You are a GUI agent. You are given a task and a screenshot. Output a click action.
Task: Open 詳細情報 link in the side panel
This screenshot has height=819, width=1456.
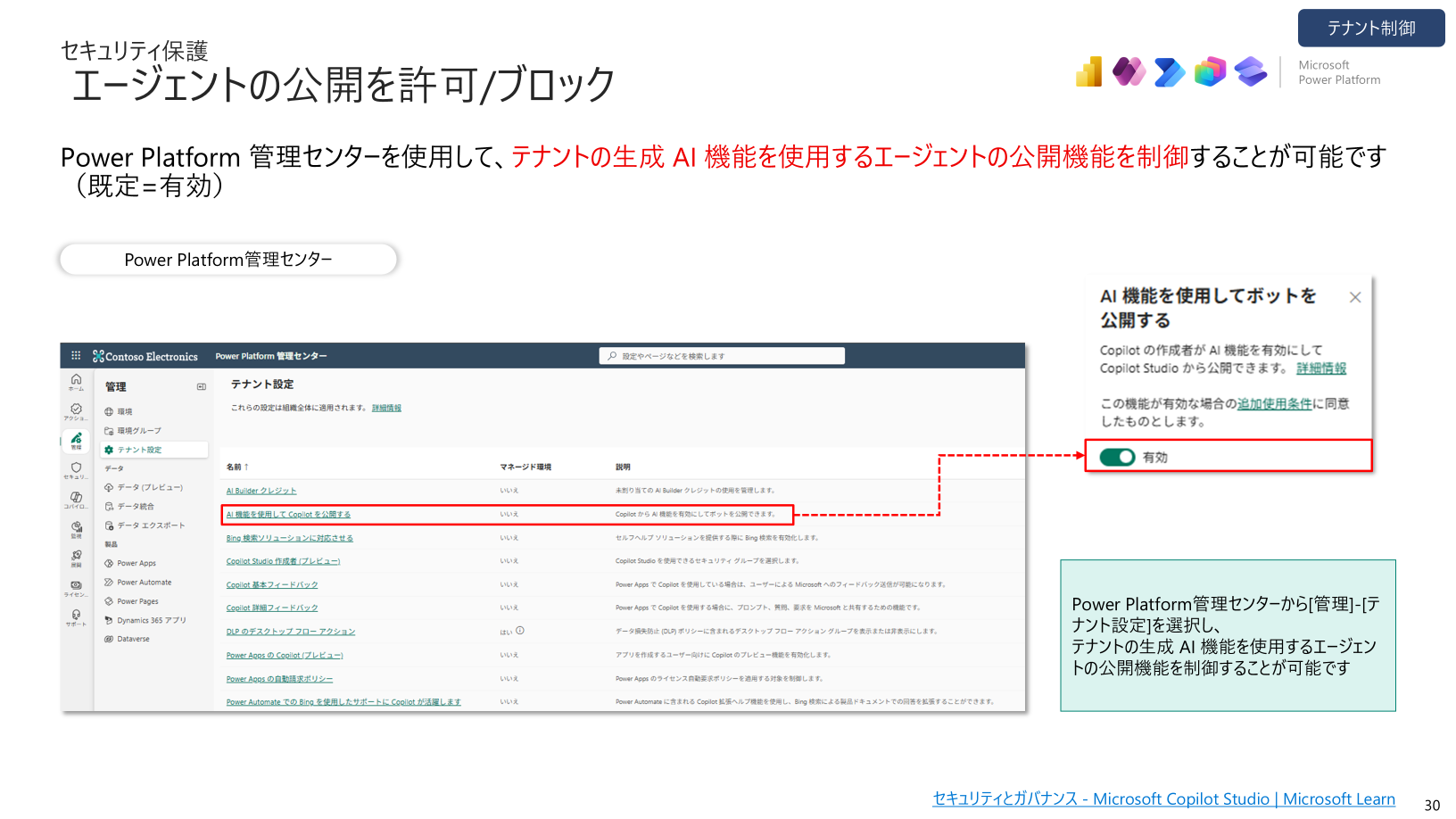pyautogui.click(x=1321, y=368)
